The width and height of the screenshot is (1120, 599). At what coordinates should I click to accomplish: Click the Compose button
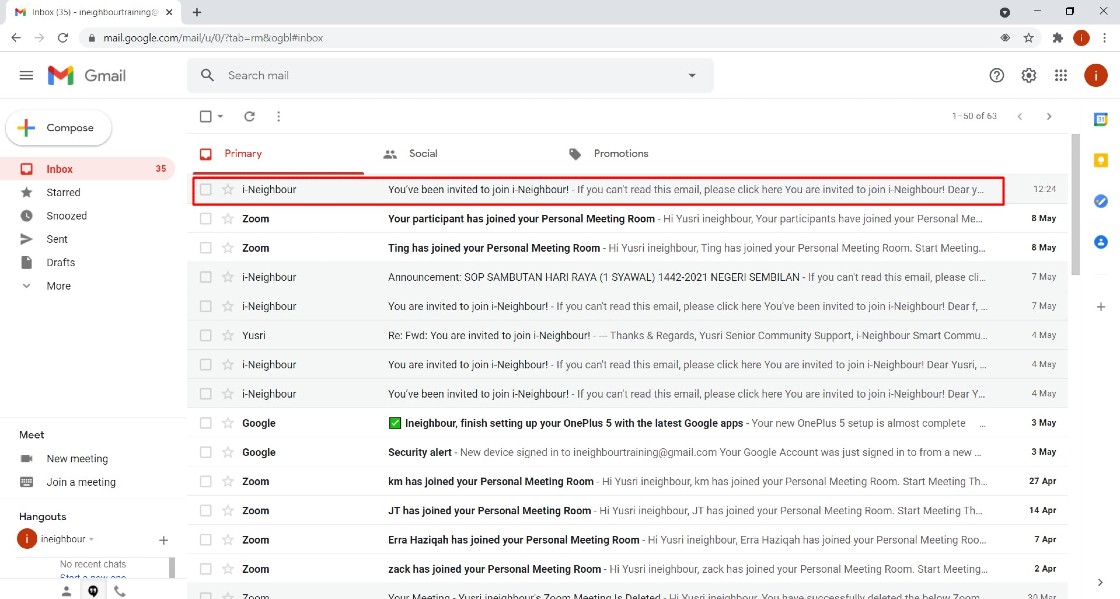tap(59, 128)
